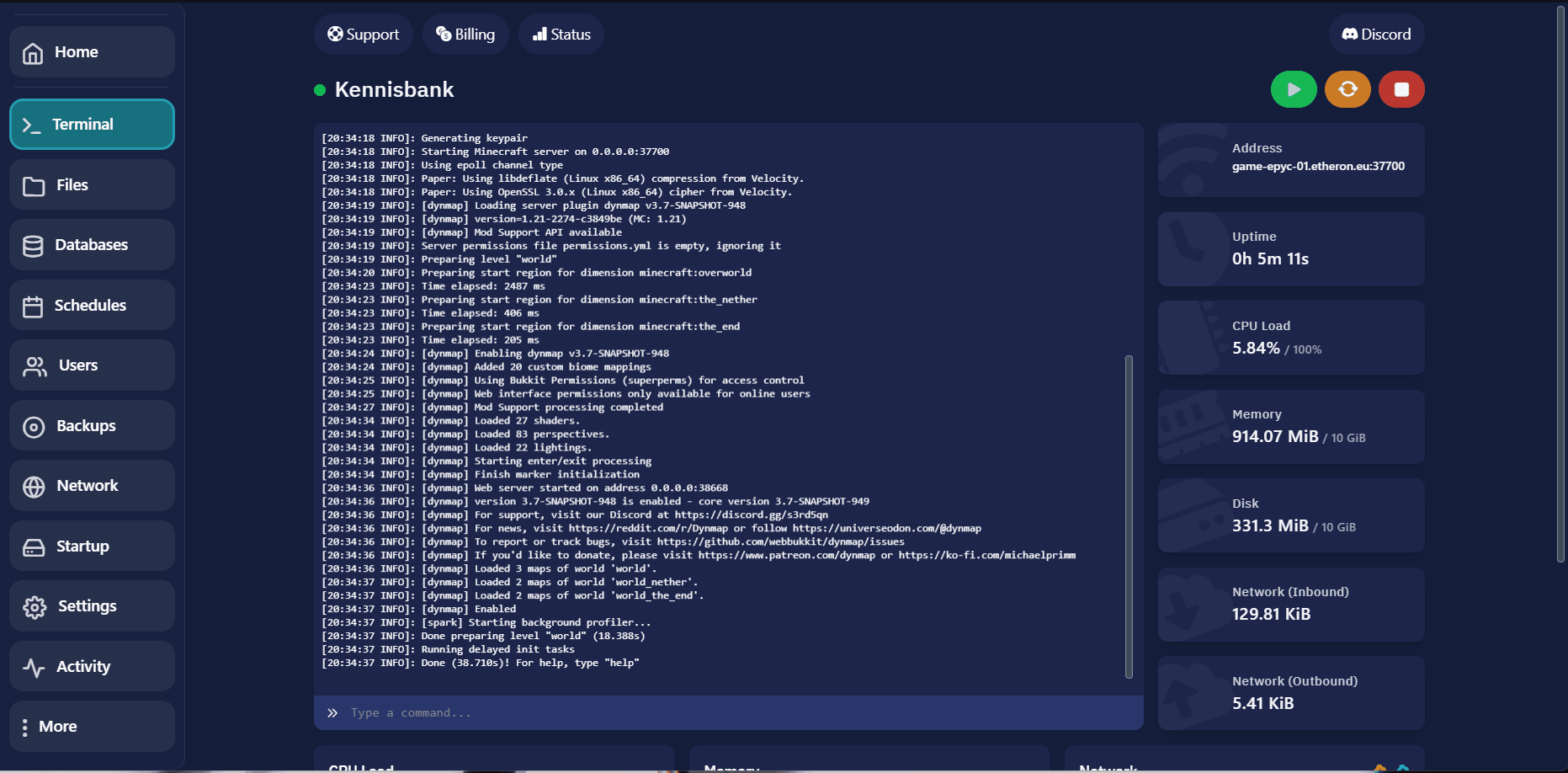The width and height of the screenshot is (1568, 773).
Task: Open the Files folder icon in sidebar
Action: 34,185
